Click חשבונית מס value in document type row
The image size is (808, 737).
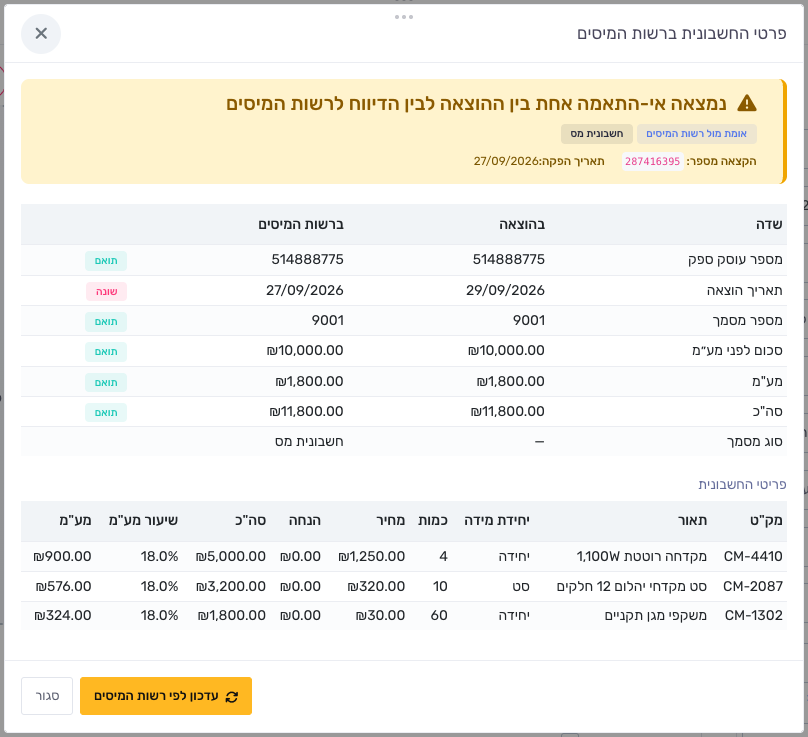pyautogui.click(x=309, y=442)
